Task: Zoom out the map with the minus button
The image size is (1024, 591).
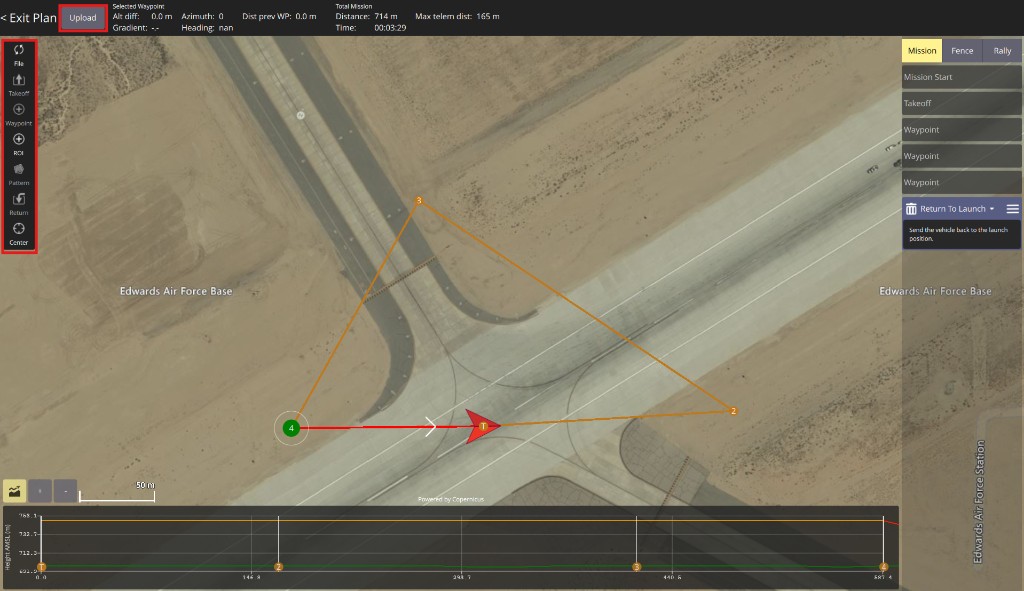Action: [x=65, y=490]
